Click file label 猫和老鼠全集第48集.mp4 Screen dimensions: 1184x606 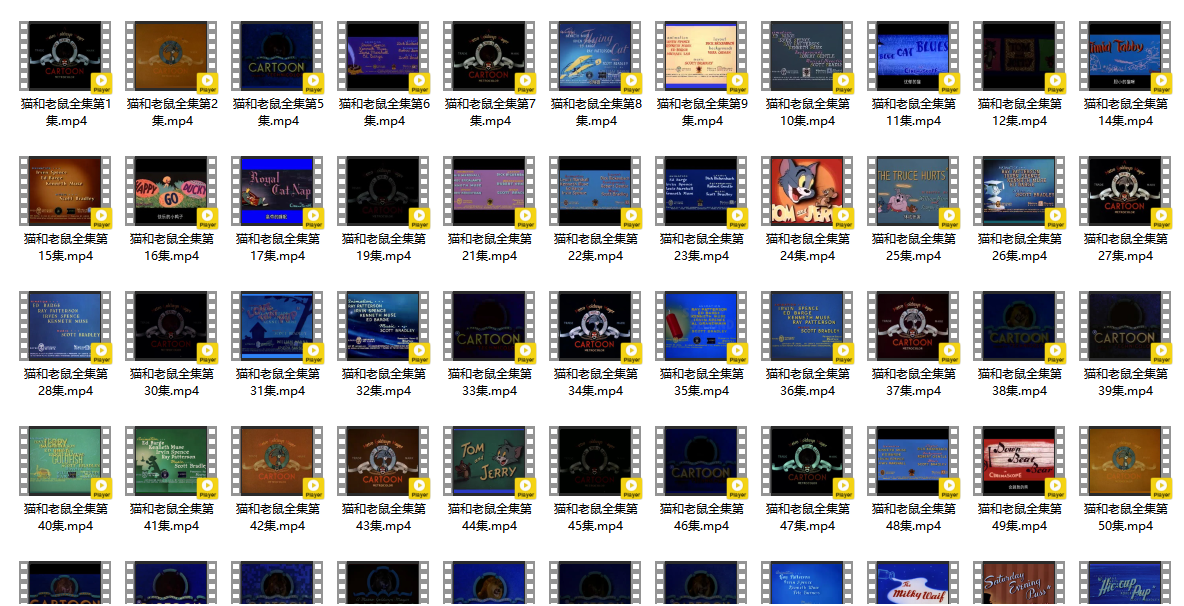click(914, 517)
